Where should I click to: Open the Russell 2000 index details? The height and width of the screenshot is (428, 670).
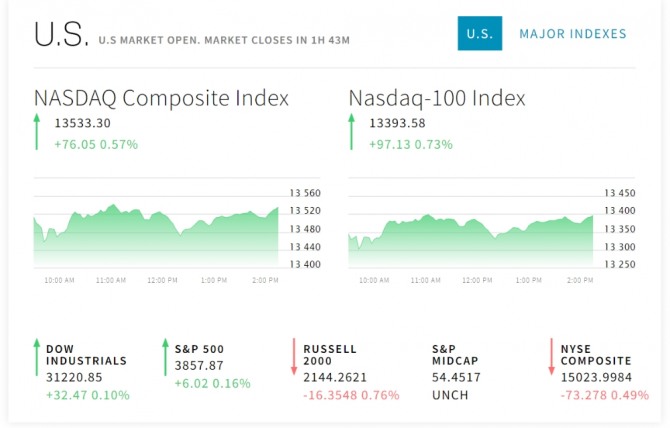click(329, 355)
